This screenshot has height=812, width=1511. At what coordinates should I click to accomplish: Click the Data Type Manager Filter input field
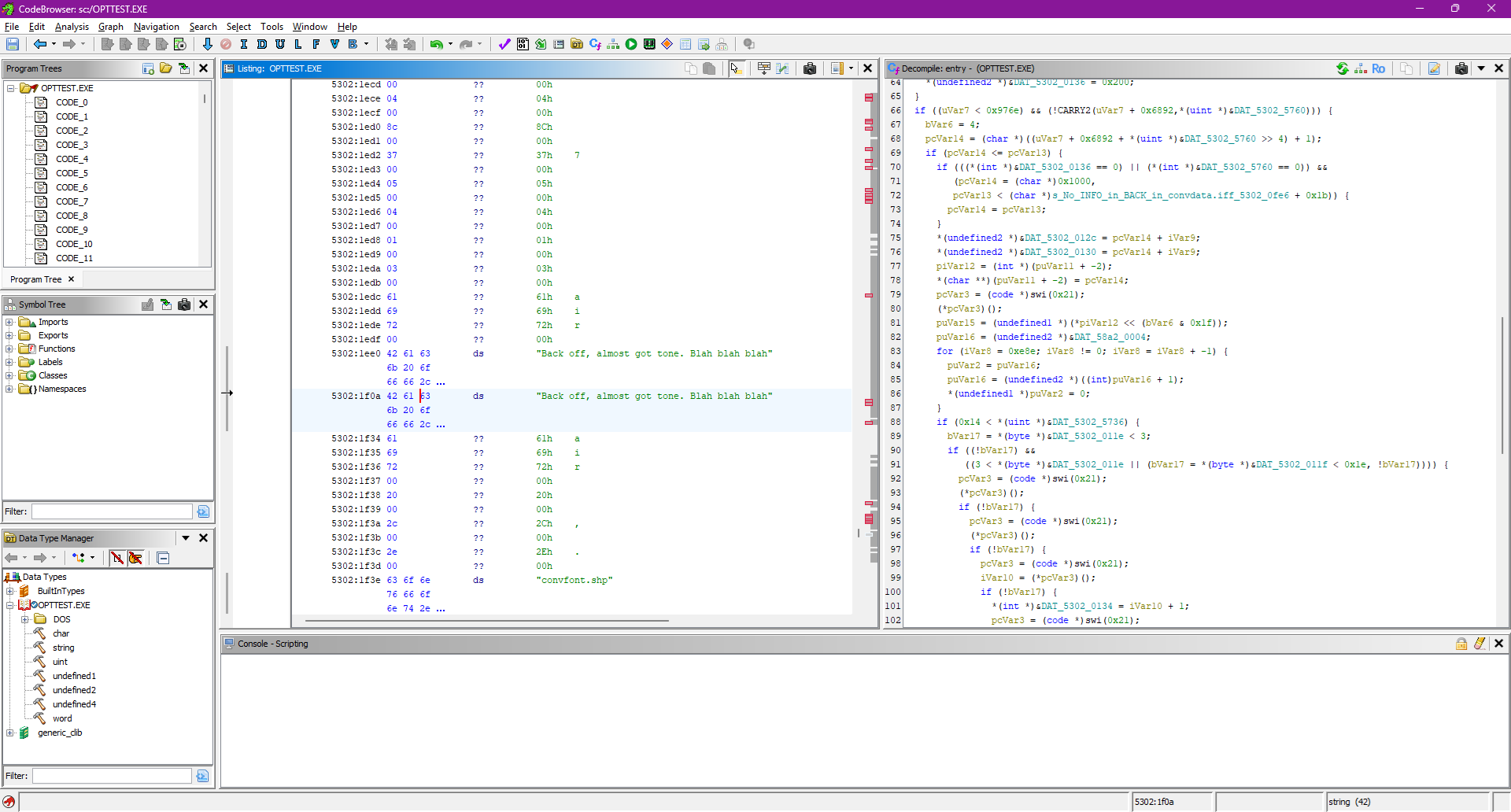[112, 776]
